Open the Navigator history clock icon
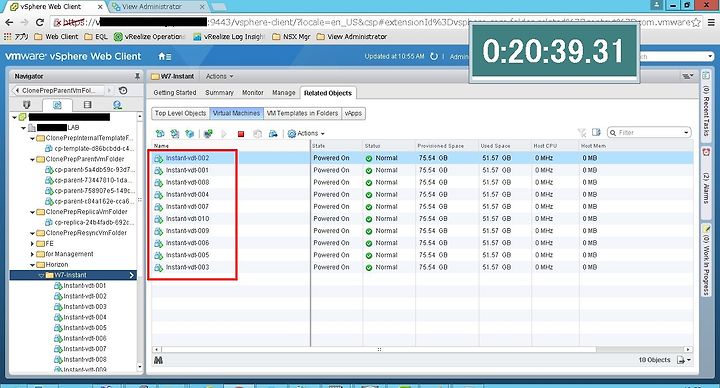 tap(123, 90)
